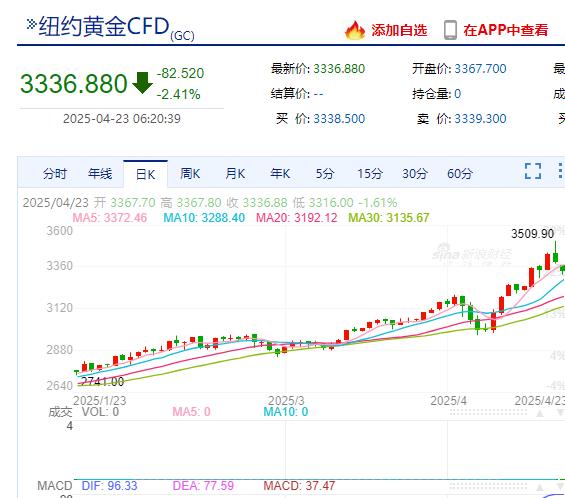Click the phone icon for app viewing
Screen dimensions: 565x498
point(450,30)
